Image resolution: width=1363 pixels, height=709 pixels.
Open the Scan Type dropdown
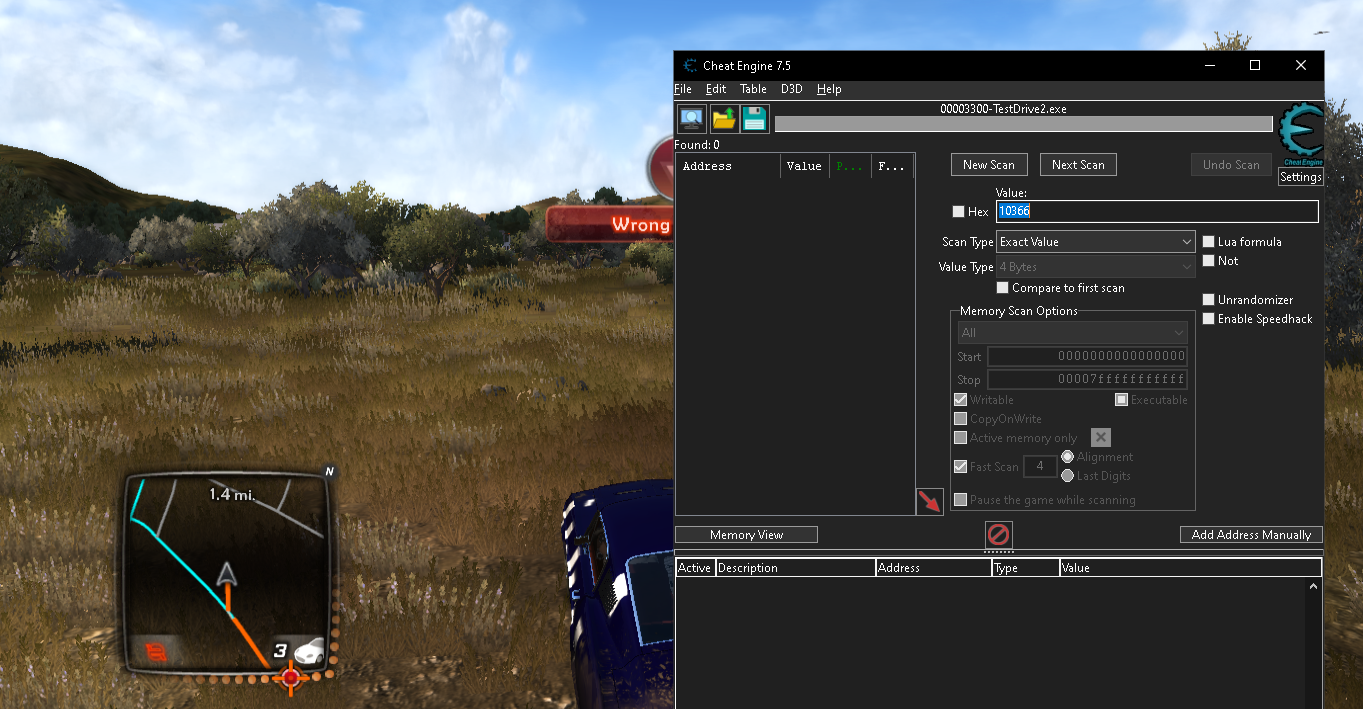click(x=1095, y=242)
